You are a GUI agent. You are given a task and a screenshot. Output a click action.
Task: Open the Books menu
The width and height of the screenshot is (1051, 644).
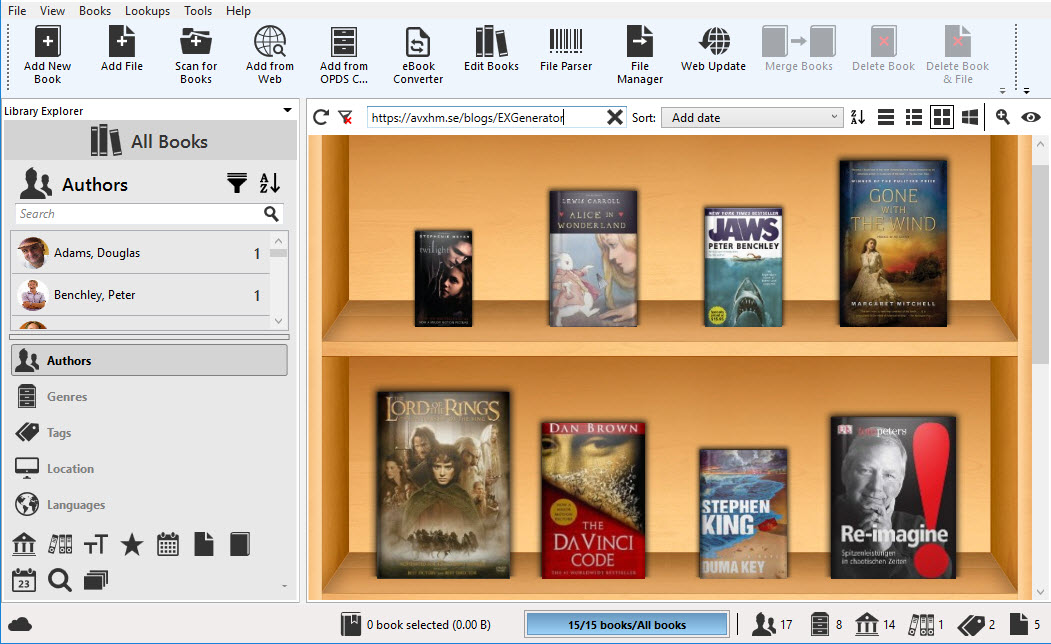95,11
